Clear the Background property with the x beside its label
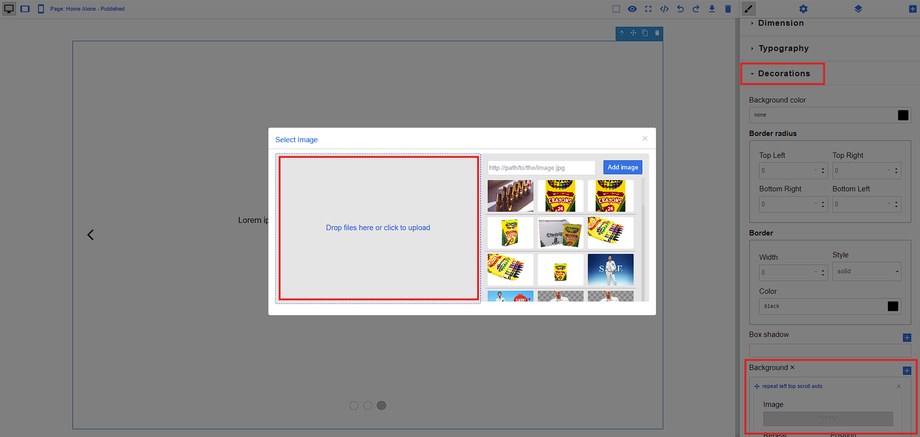This screenshot has width=920, height=437. 792,367
